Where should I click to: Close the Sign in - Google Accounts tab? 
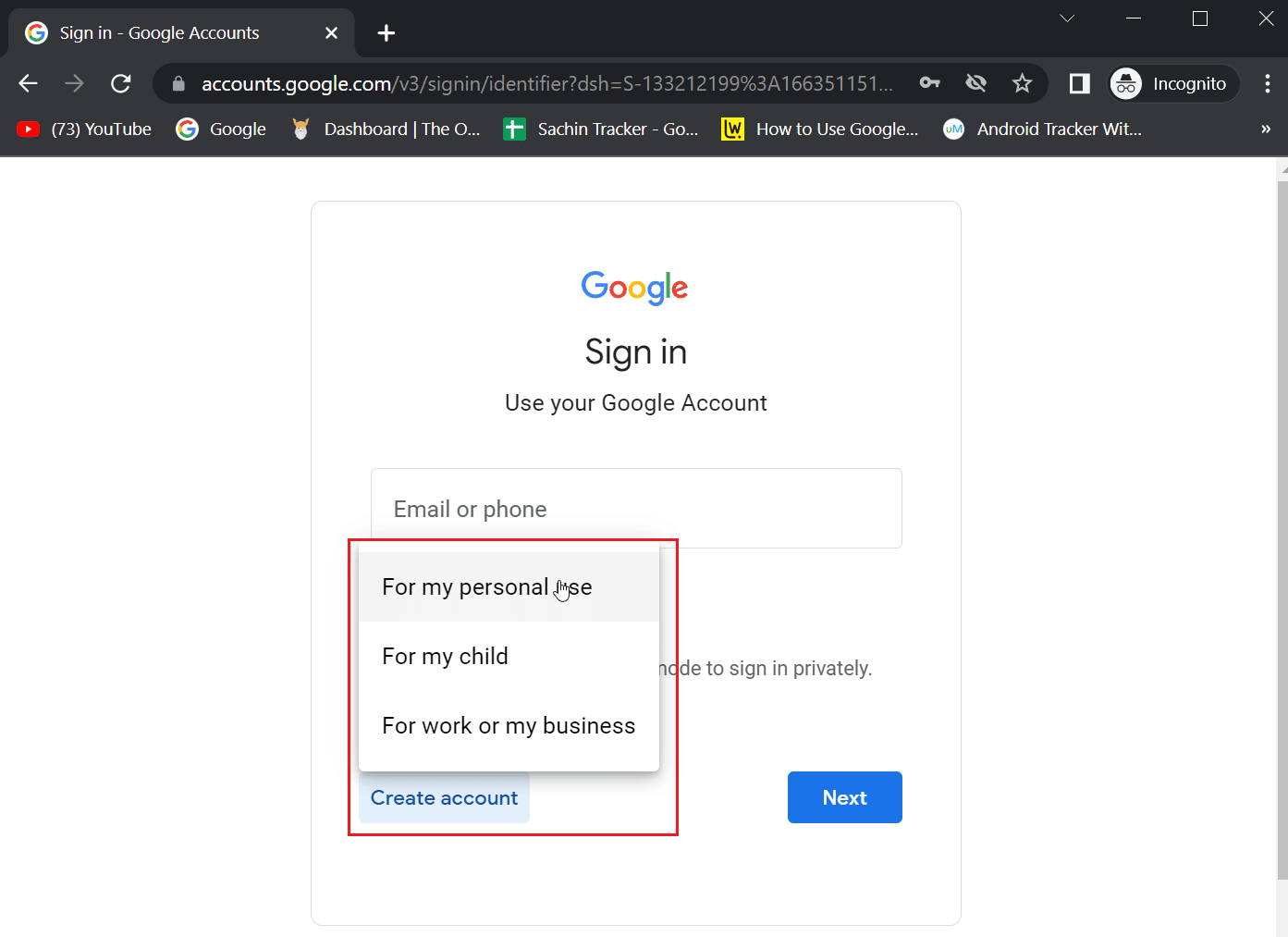332,33
